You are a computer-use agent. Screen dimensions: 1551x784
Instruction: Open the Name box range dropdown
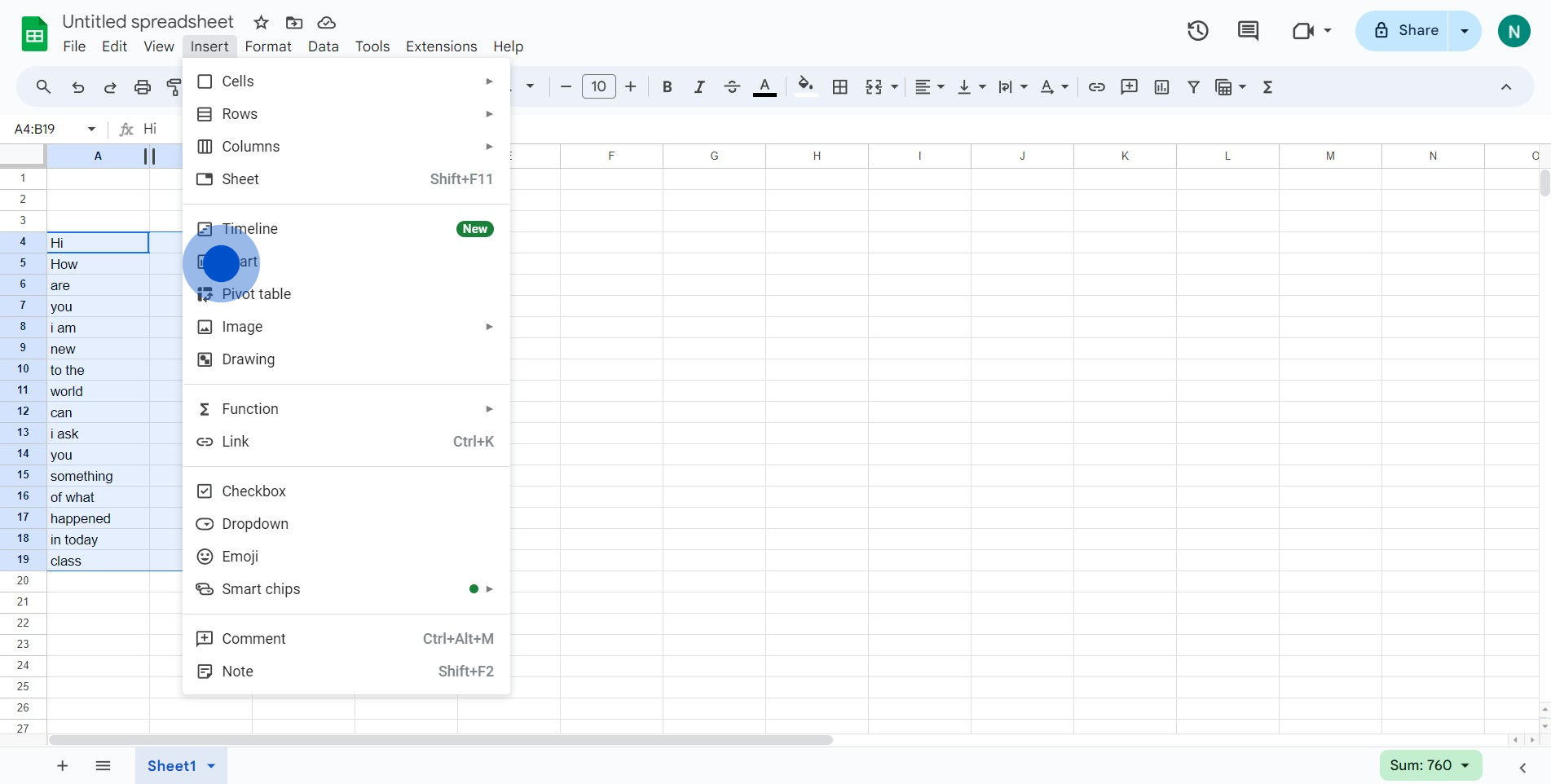coord(91,129)
